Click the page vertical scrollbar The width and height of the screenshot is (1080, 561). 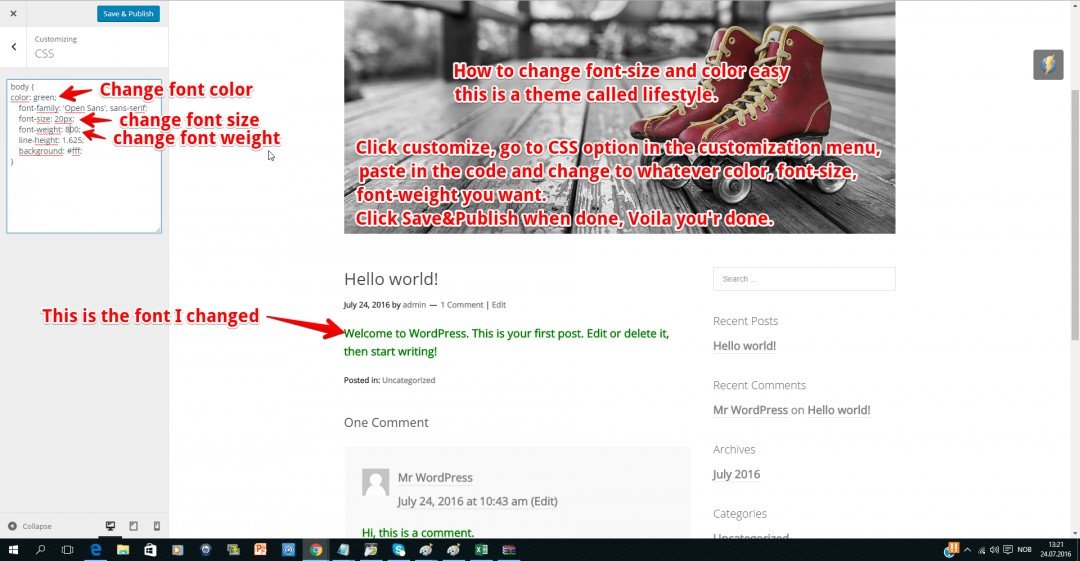(x=1074, y=214)
